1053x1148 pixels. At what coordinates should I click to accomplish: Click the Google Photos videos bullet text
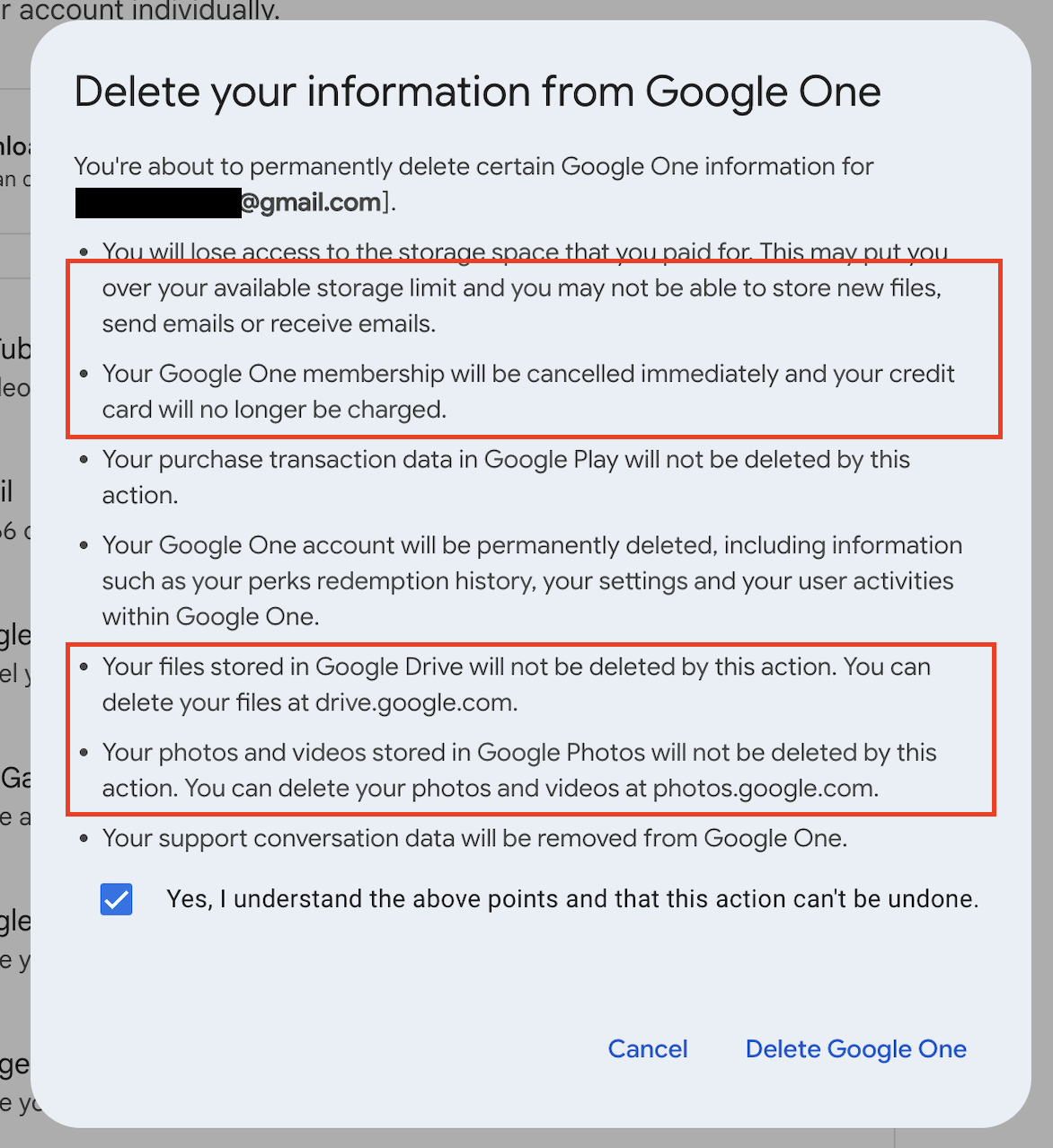click(x=518, y=753)
